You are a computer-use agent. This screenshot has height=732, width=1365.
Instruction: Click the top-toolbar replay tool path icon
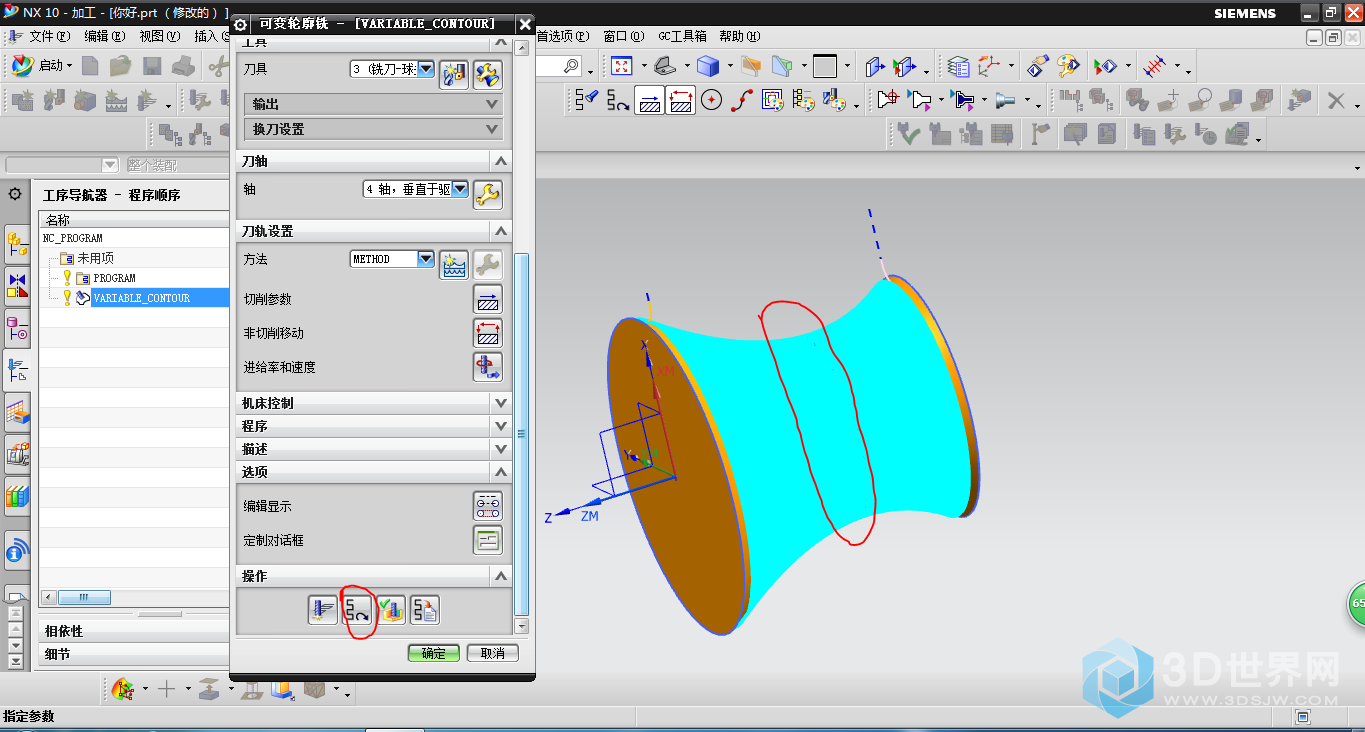pos(618,100)
